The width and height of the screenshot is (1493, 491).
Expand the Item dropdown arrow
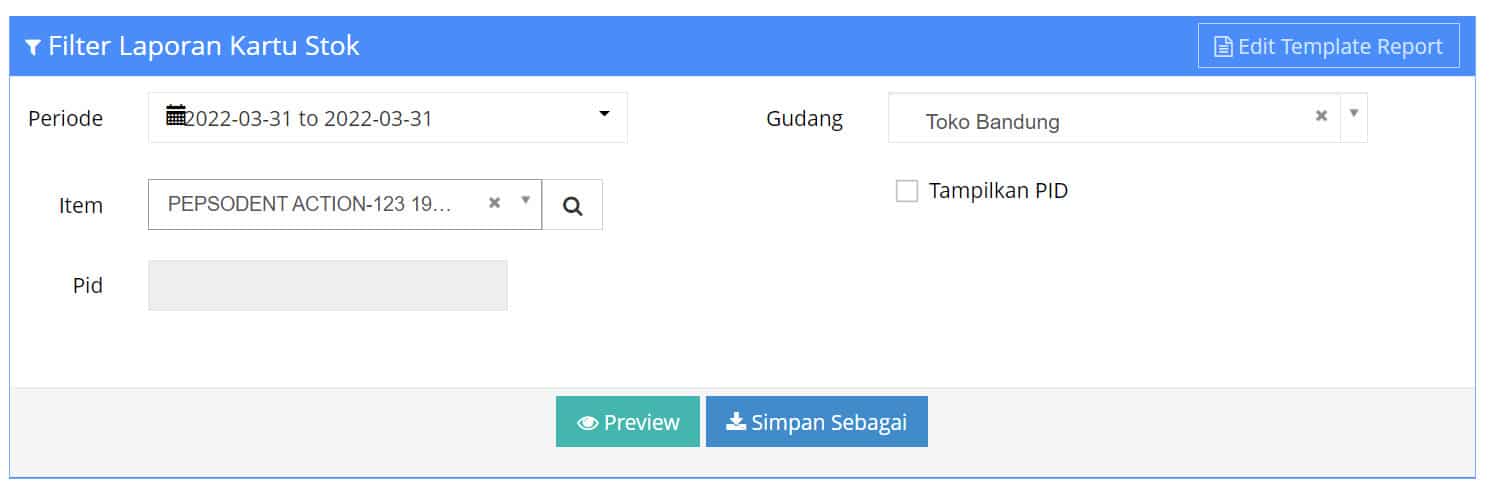[x=526, y=201]
